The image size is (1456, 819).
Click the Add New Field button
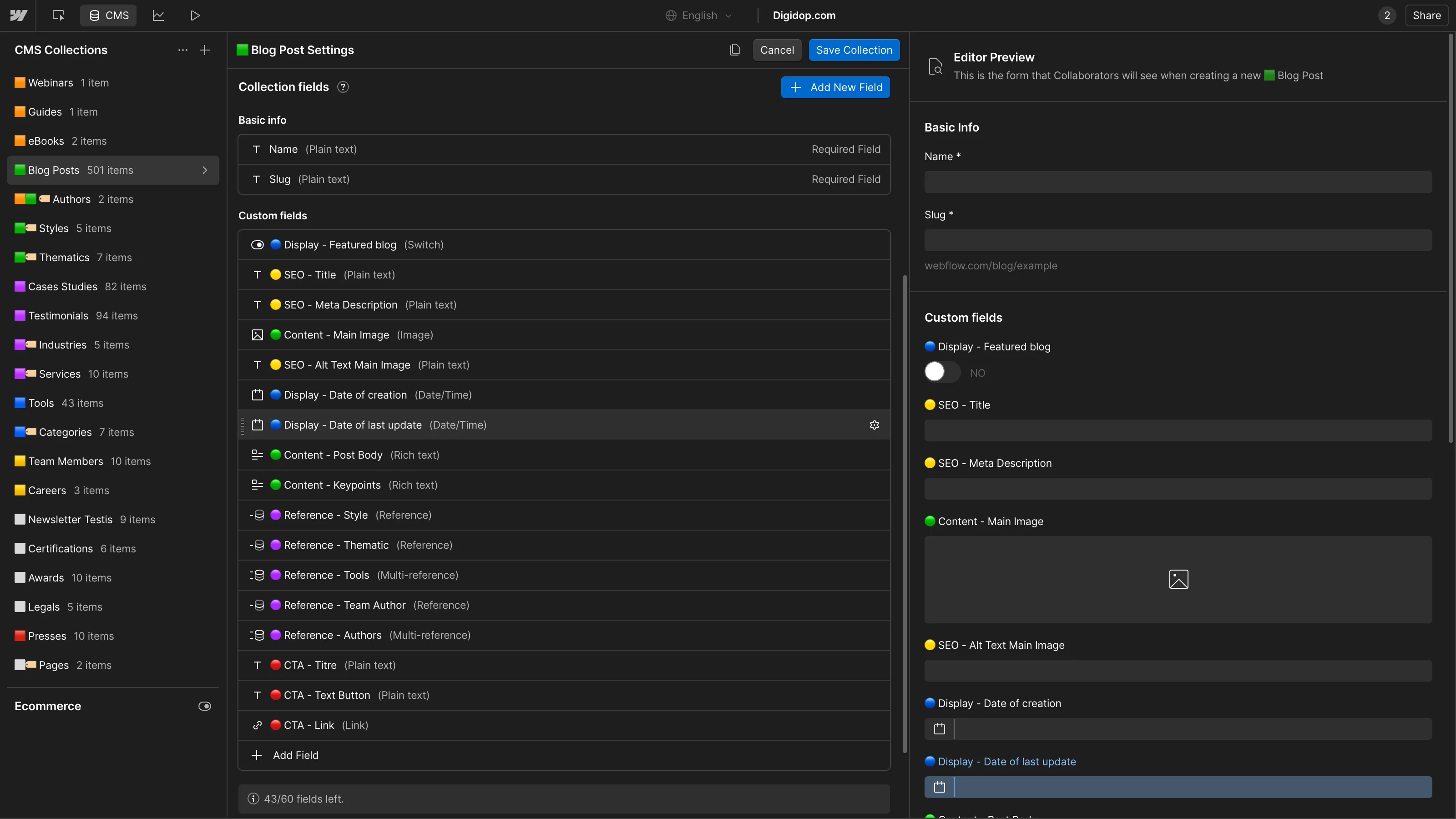[835, 87]
